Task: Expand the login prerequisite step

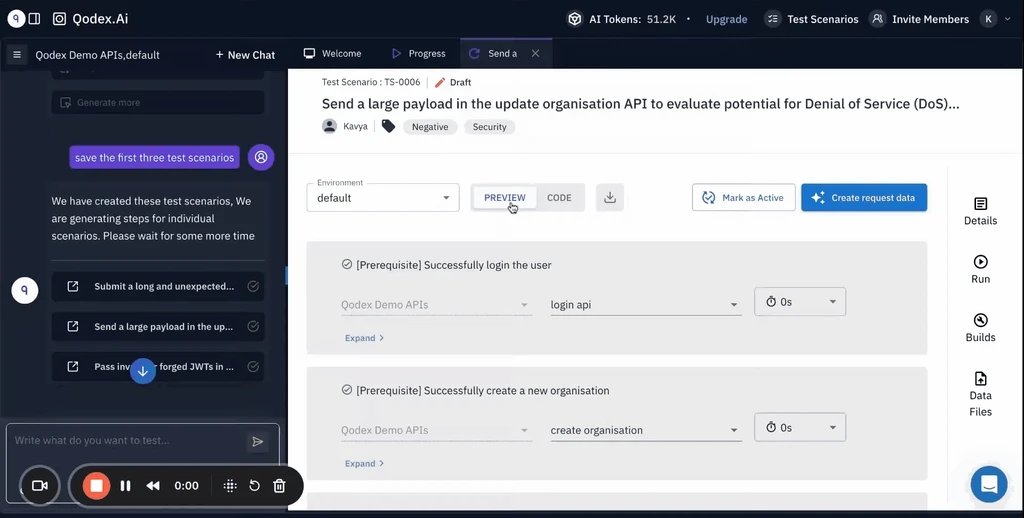Action: click(364, 338)
